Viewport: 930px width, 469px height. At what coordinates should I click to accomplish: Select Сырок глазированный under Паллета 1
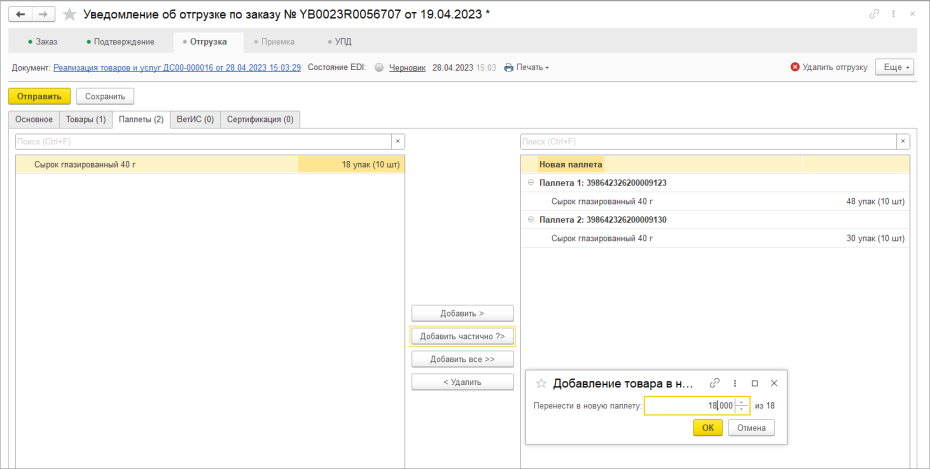click(602, 202)
